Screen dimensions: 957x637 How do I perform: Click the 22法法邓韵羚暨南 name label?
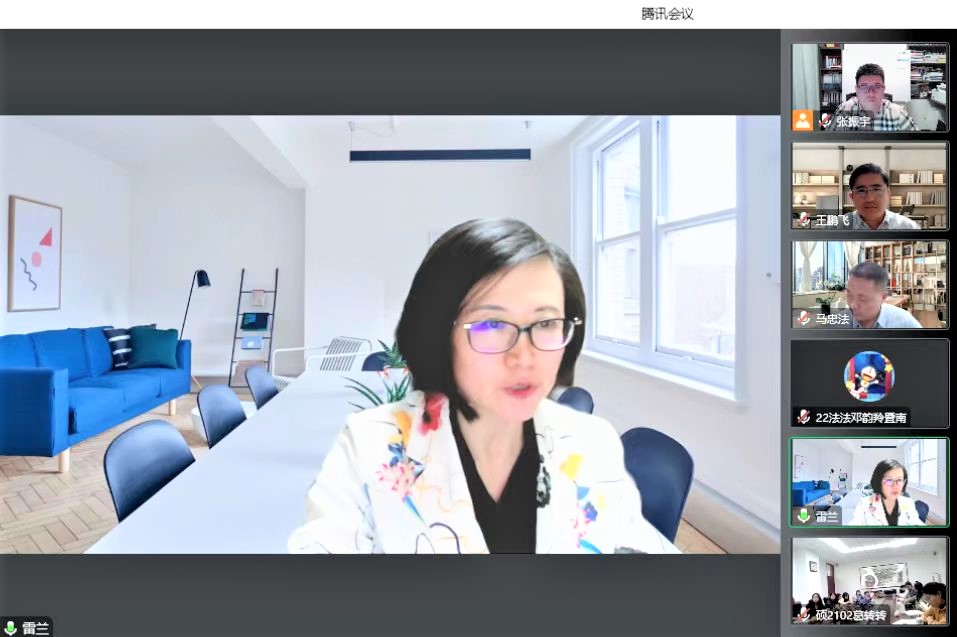pyautogui.click(x=861, y=417)
